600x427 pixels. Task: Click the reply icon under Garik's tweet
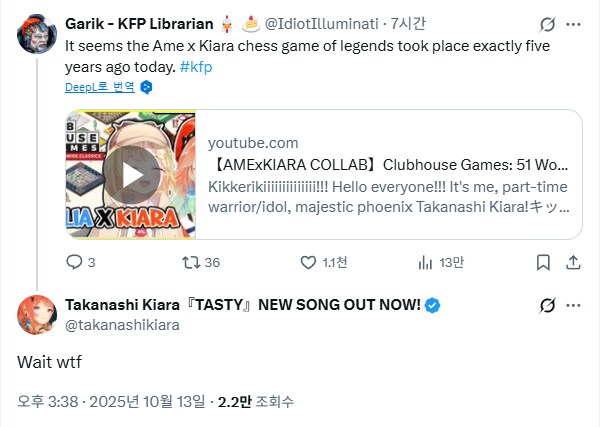(74, 262)
